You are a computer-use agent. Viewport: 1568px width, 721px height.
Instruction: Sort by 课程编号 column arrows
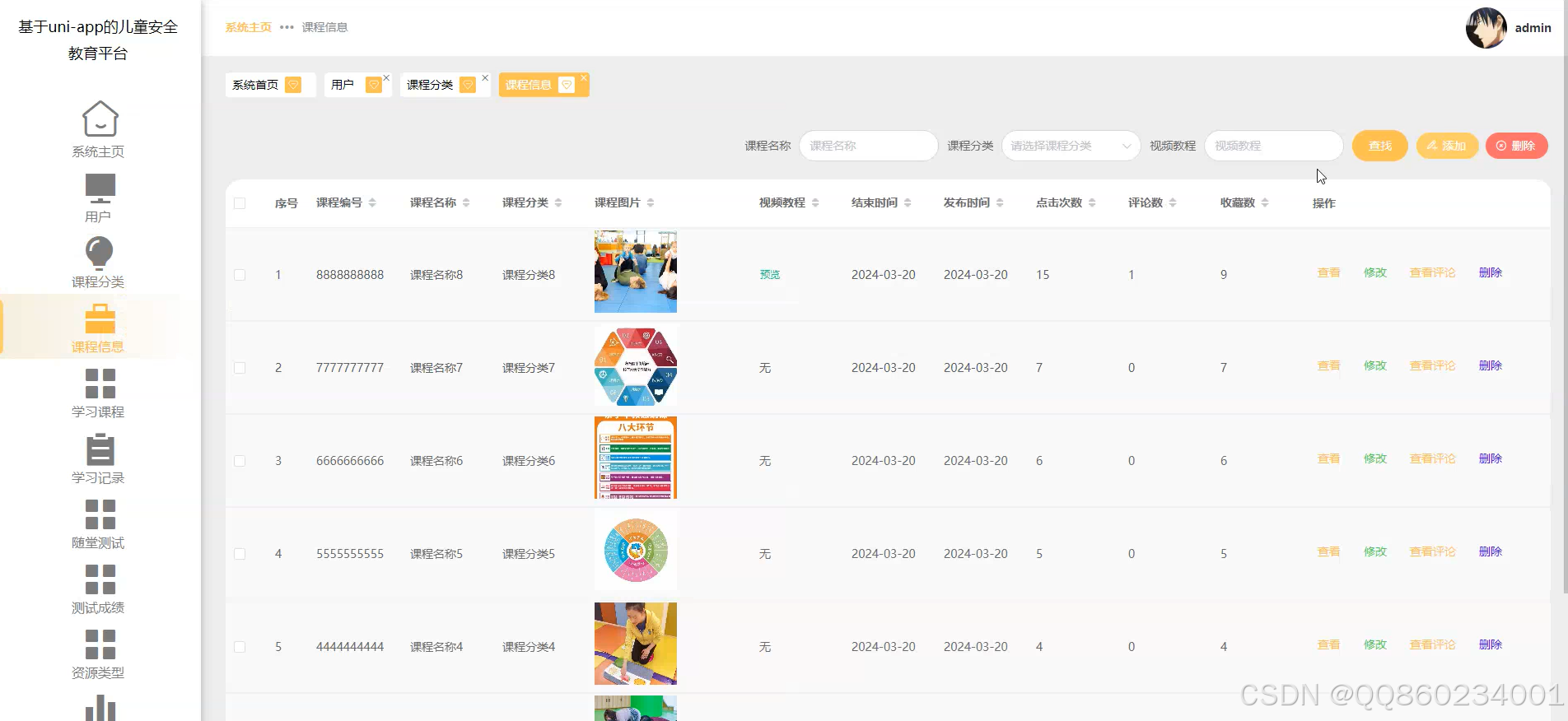coord(372,202)
